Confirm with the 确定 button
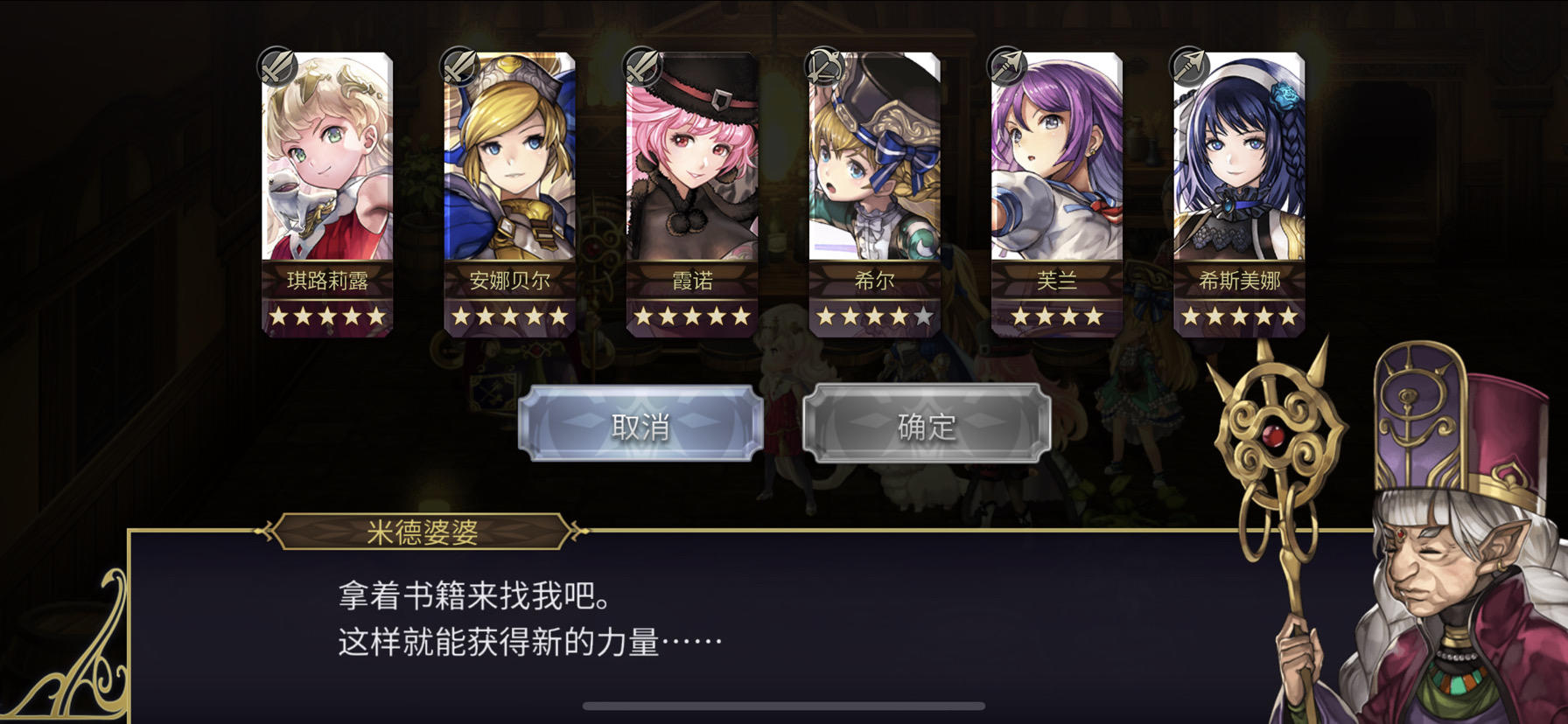 coord(927,425)
